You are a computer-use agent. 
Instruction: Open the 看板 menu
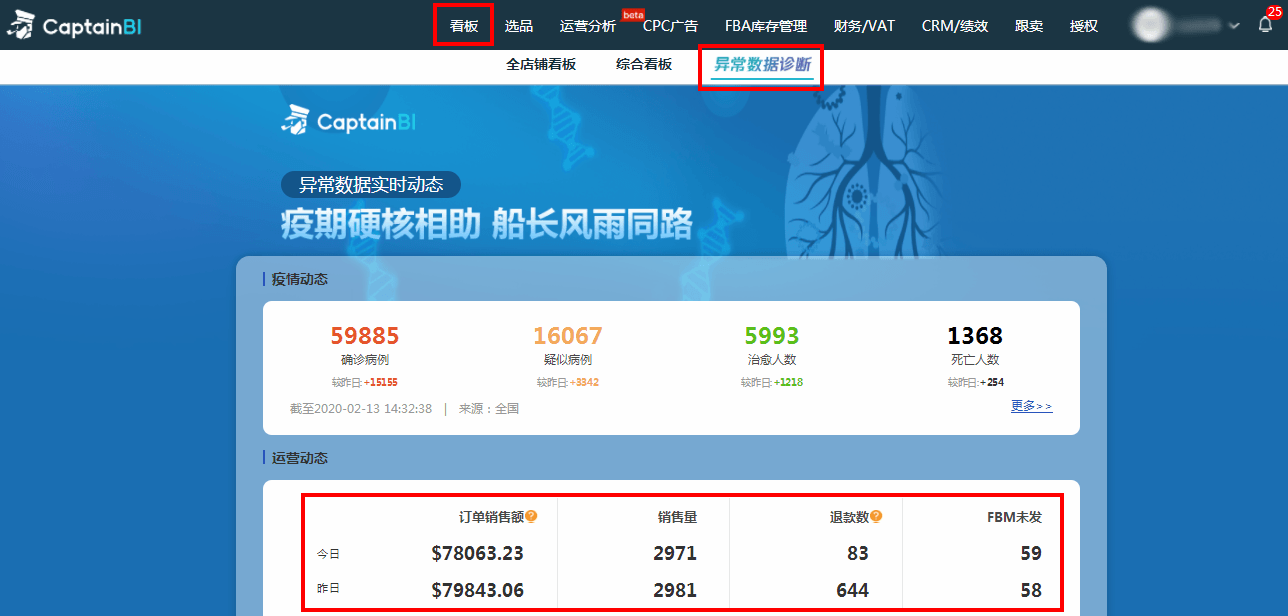[464, 26]
